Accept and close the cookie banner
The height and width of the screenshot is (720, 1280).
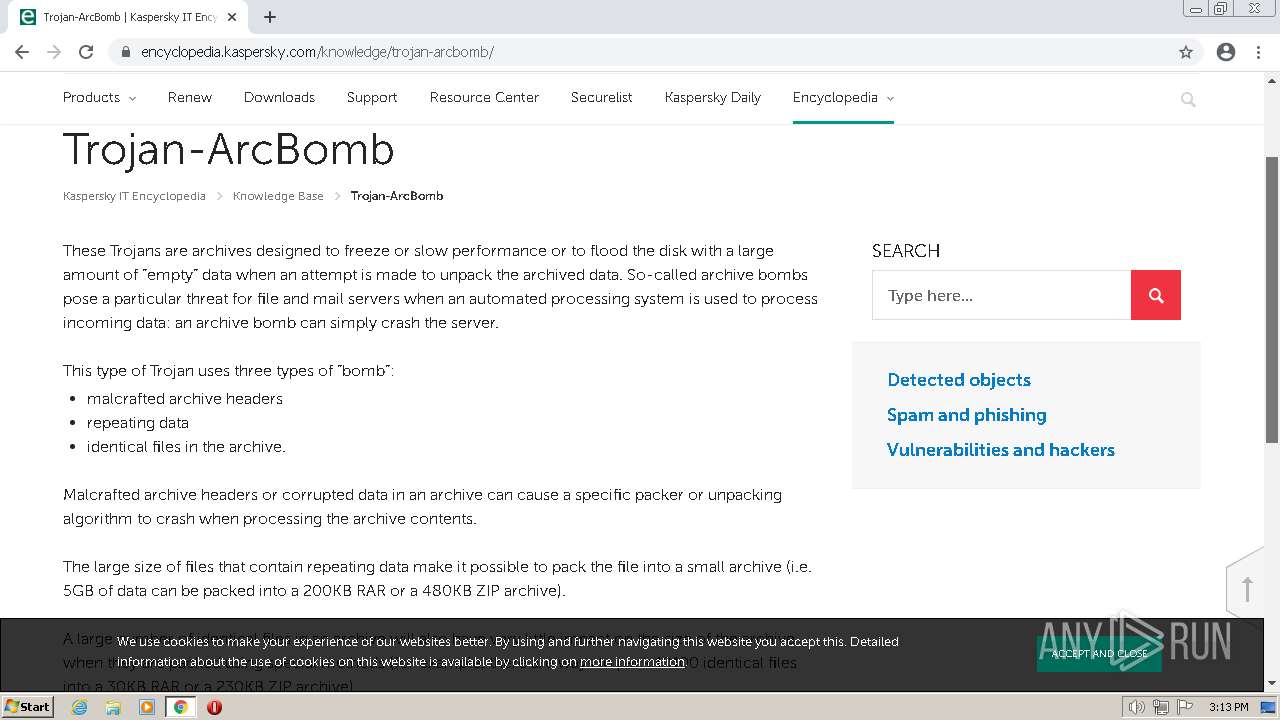point(1099,653)
